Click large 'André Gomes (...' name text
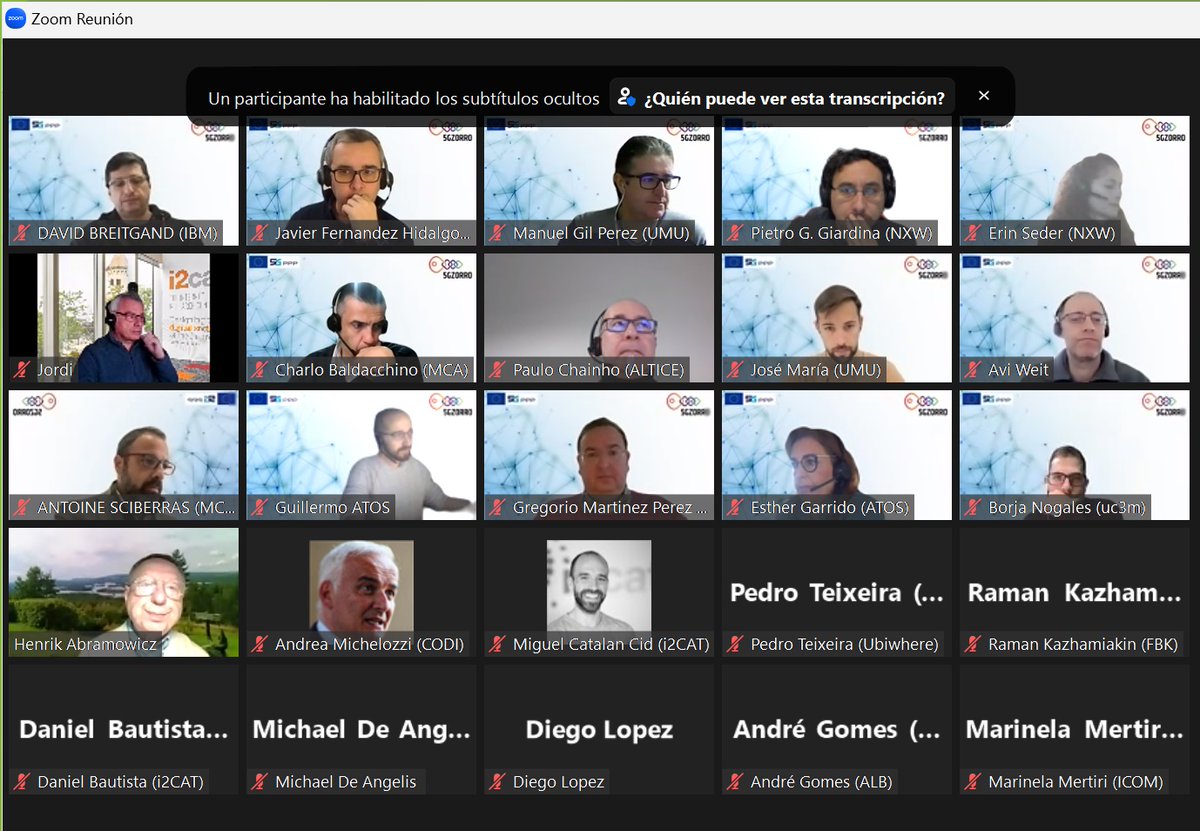Image resolution: width=1200 pixels, height=831 pixels. click(x=838, y=730)
